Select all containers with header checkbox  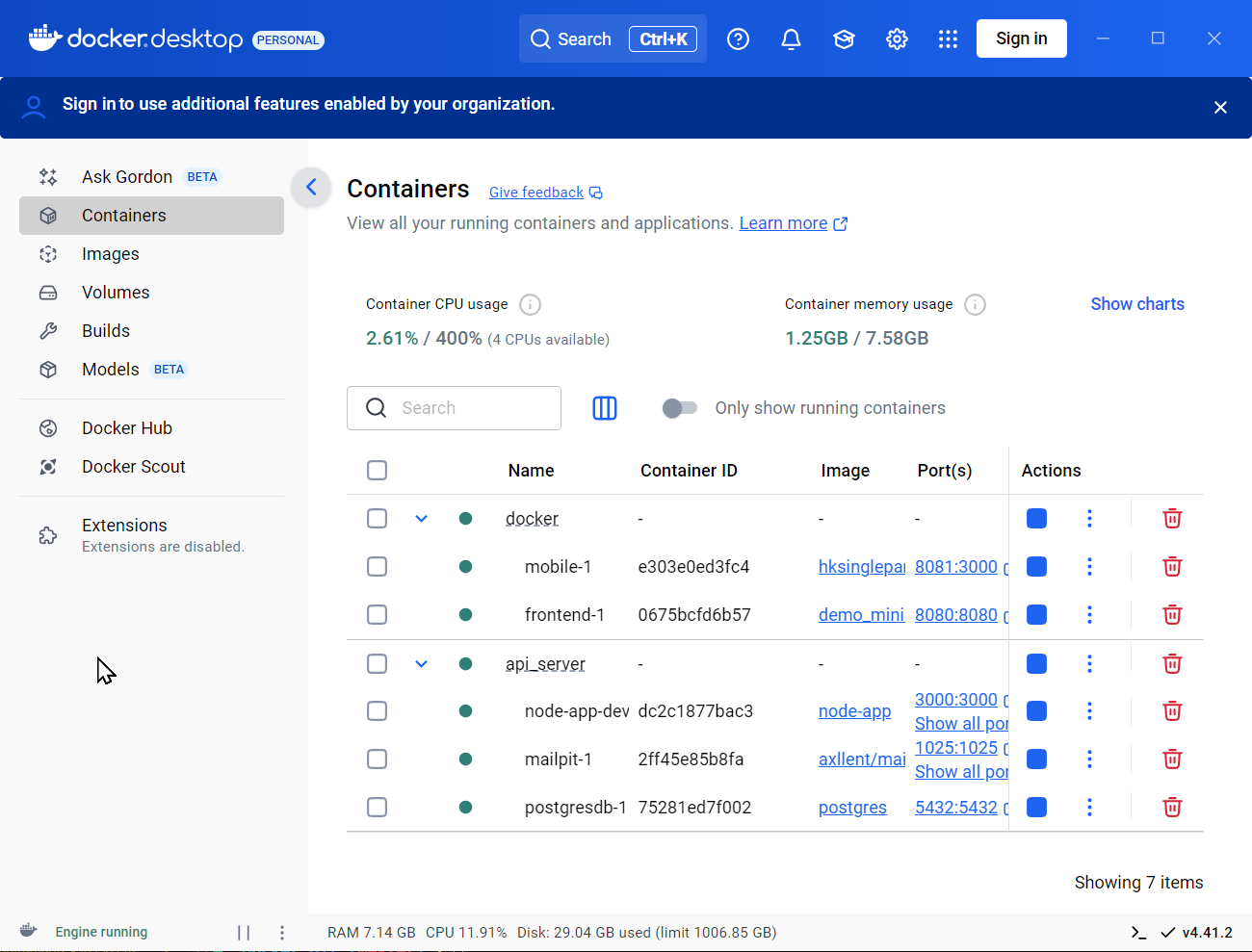click(x=378, y=471)
